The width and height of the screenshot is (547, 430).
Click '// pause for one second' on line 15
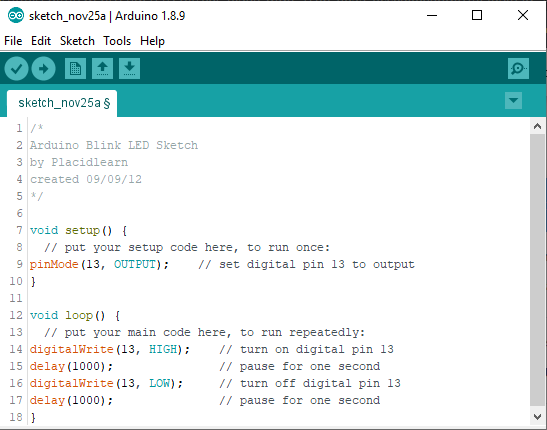pyautogui.click(x=299, y=367)
